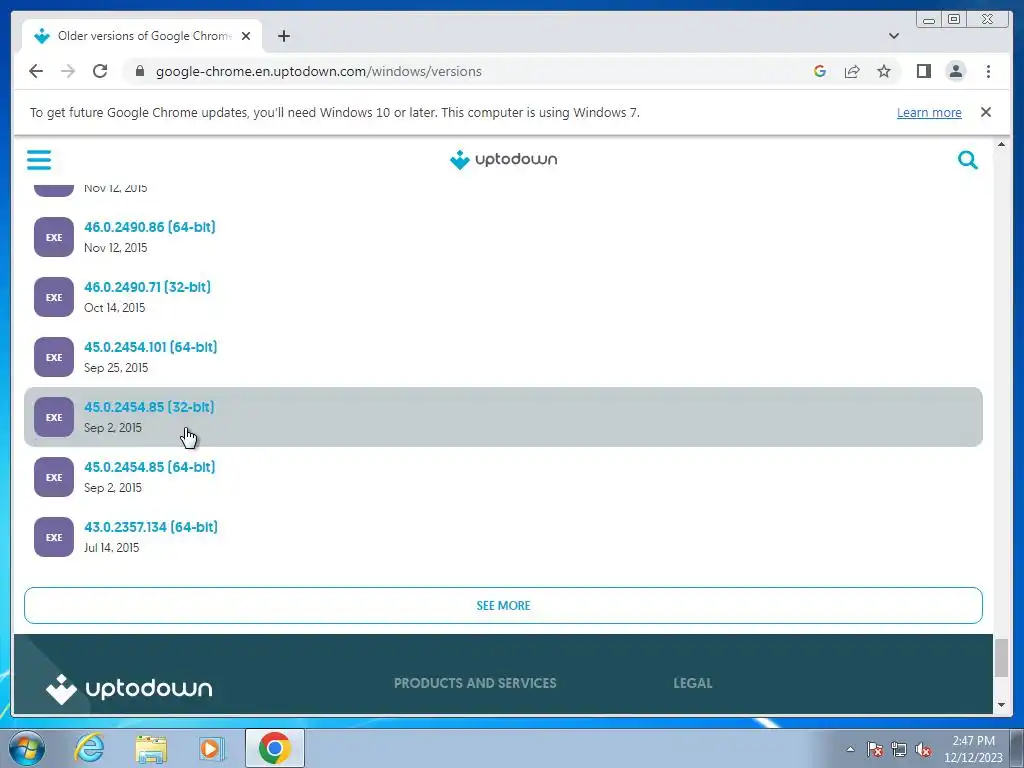
Task: Click the EXE icon for 45.0.2454.101 (64-bit)
Action: [54, 357]
